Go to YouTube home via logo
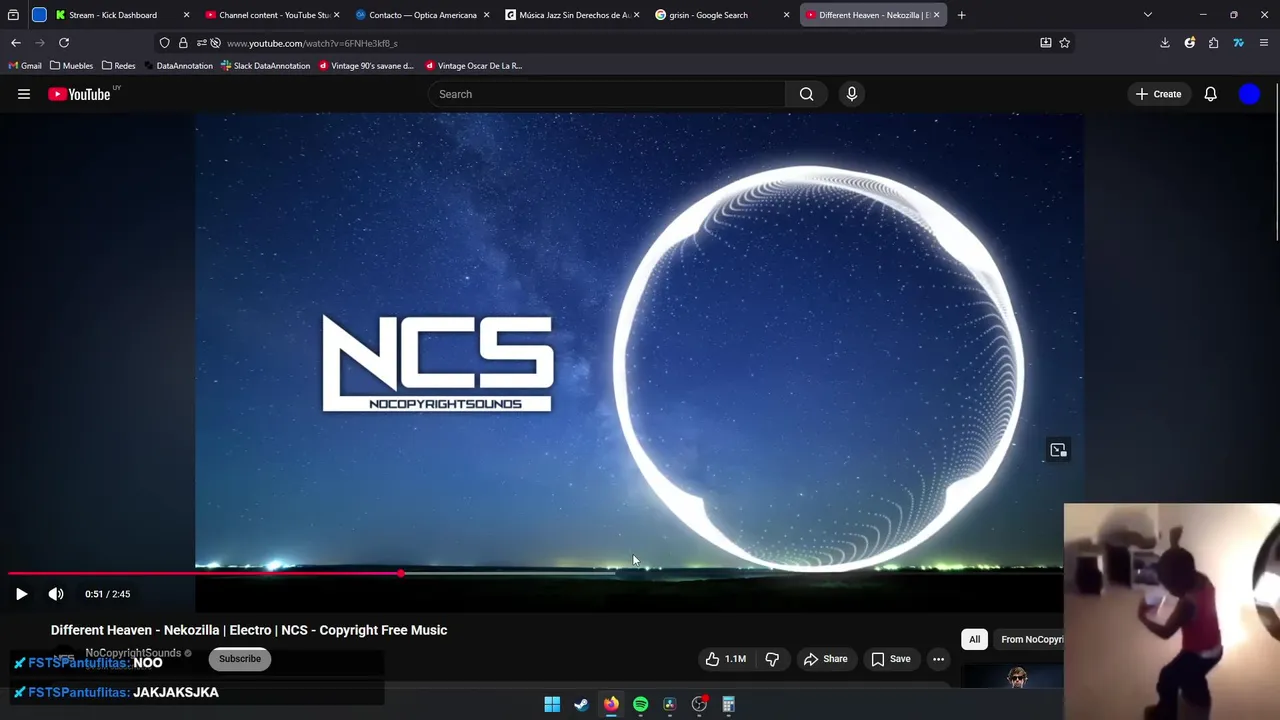Screen dimensions: 1280x720 (80, 94)
